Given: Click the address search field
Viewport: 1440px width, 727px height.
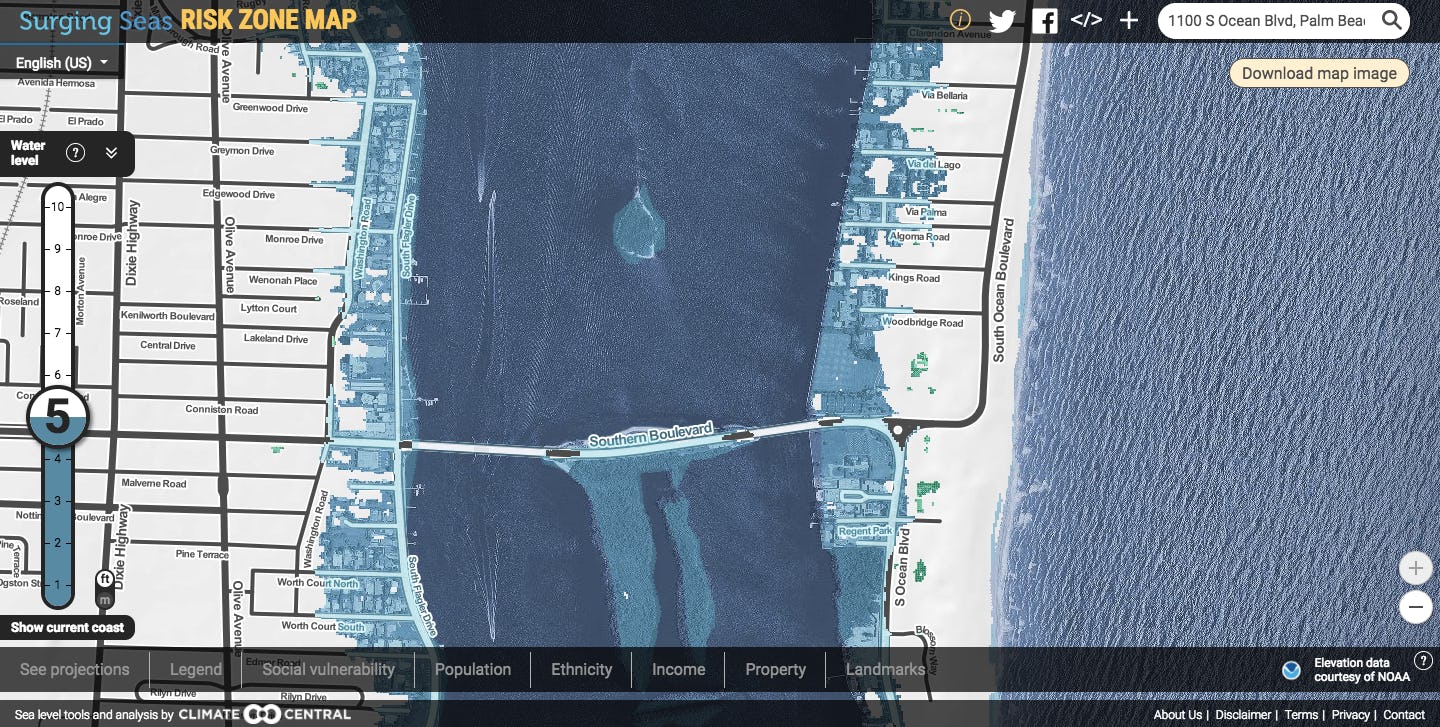Looking at the screenshot, I should (1265, 21).
